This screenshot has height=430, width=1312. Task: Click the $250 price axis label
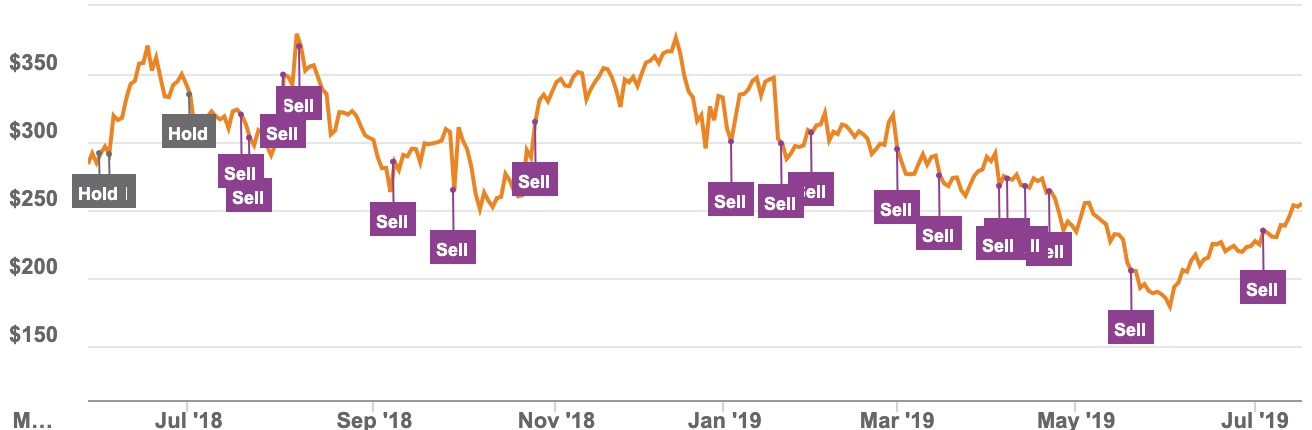33,201
